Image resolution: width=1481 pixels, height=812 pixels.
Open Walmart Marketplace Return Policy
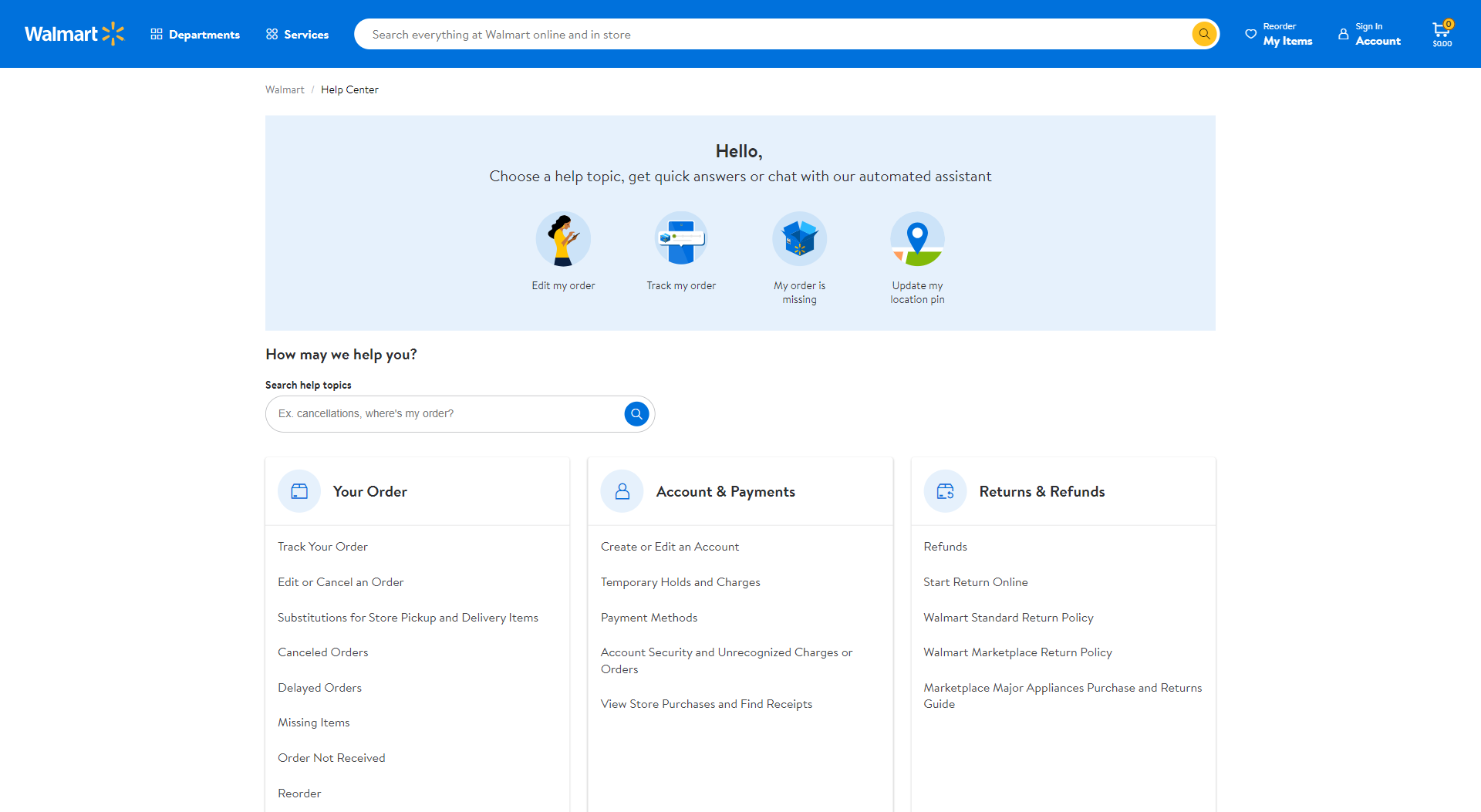coord(1017,652)
